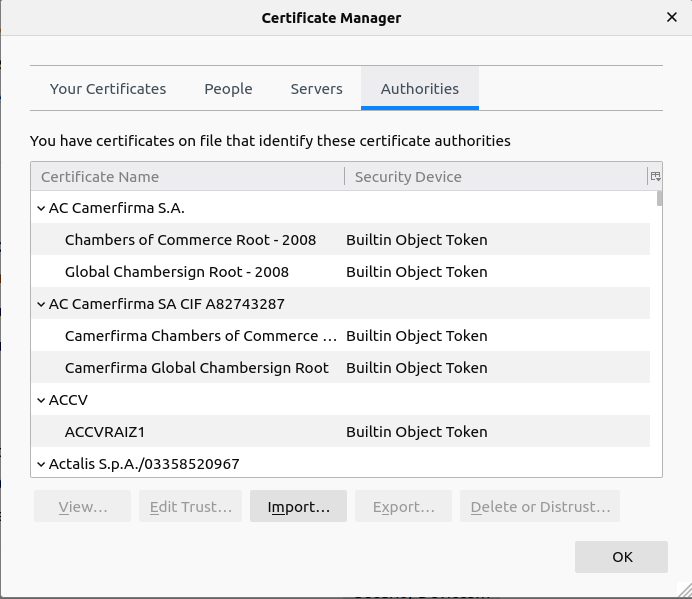
Task: Click the View… button
Action: pyautogui.click(x=83, y=506)
